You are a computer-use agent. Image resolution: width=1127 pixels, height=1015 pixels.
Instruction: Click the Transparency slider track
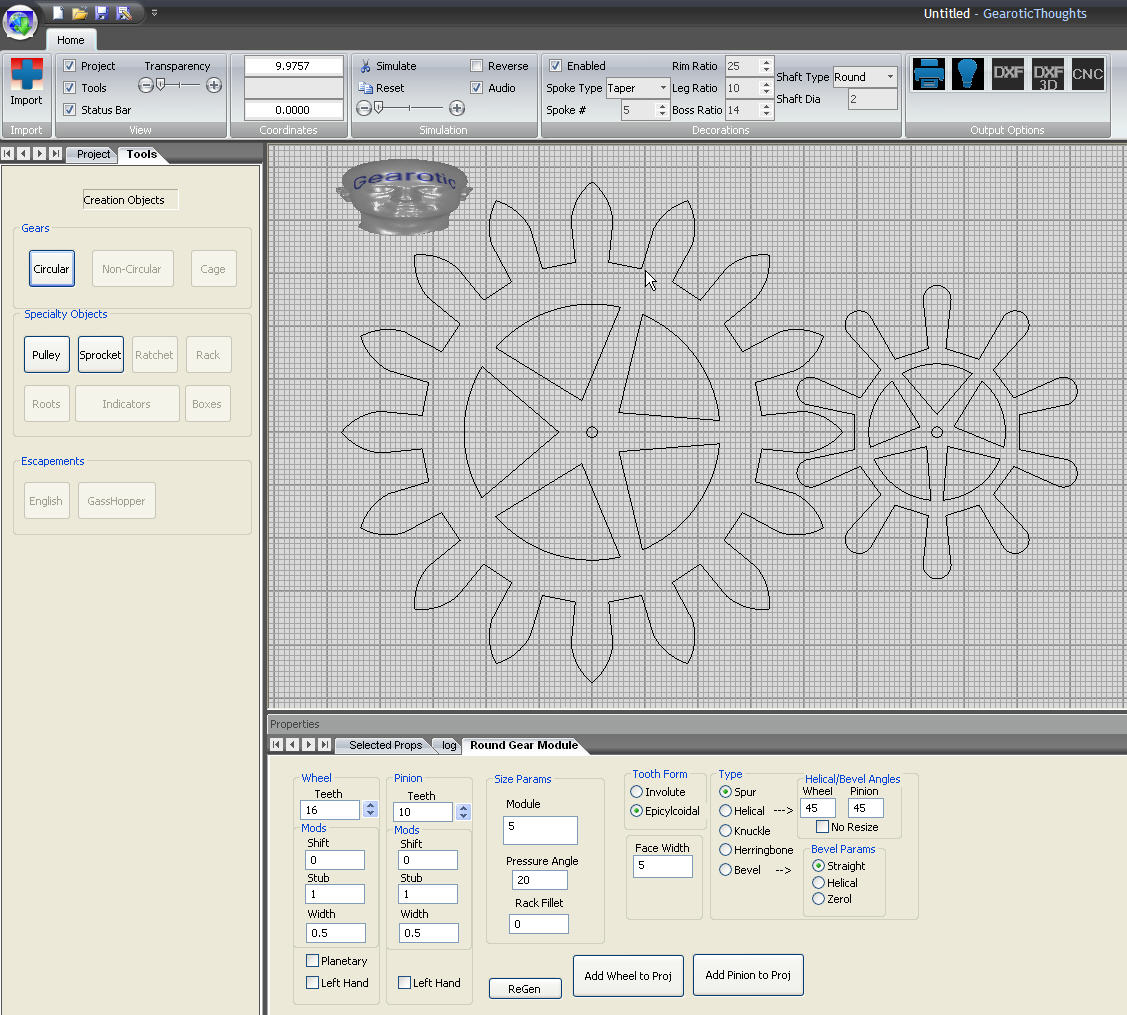[x=180, y=86]
